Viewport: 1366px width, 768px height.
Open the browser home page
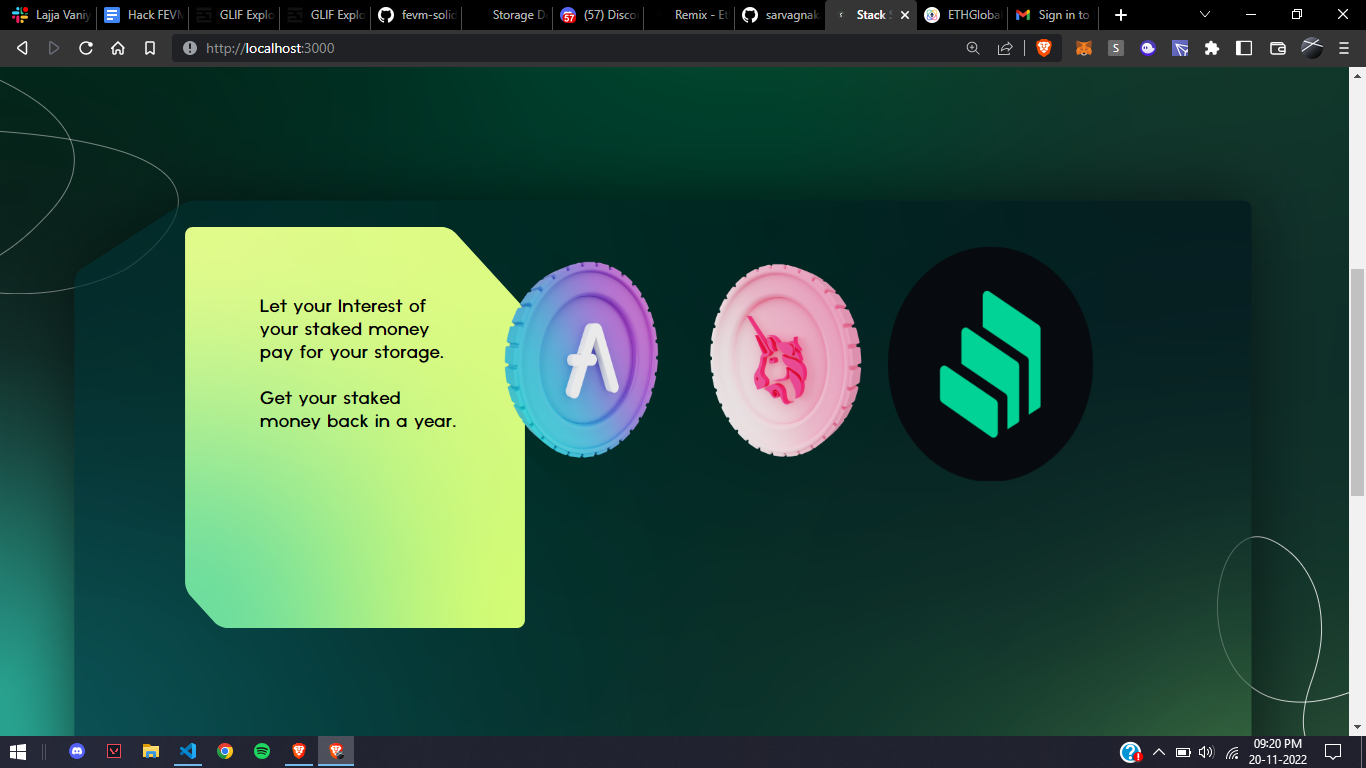pyautogui.click(x=118, y=48)
